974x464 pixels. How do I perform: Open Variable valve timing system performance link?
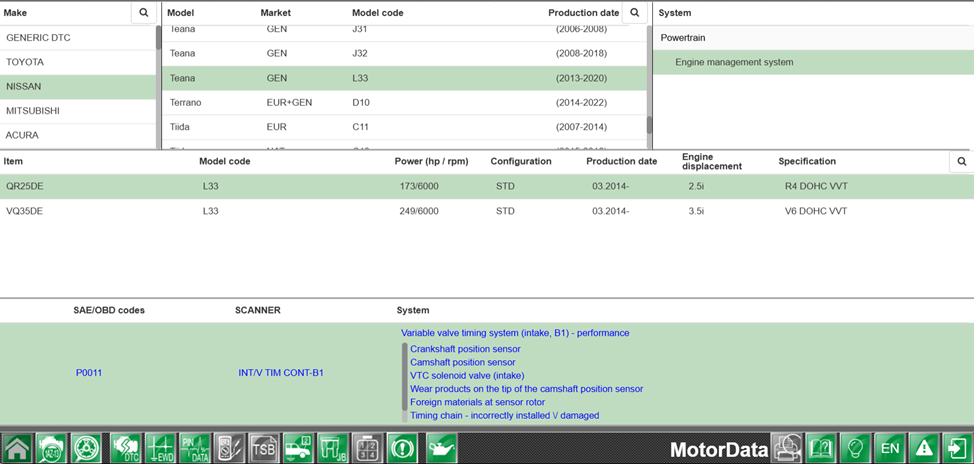coord(515,333)
